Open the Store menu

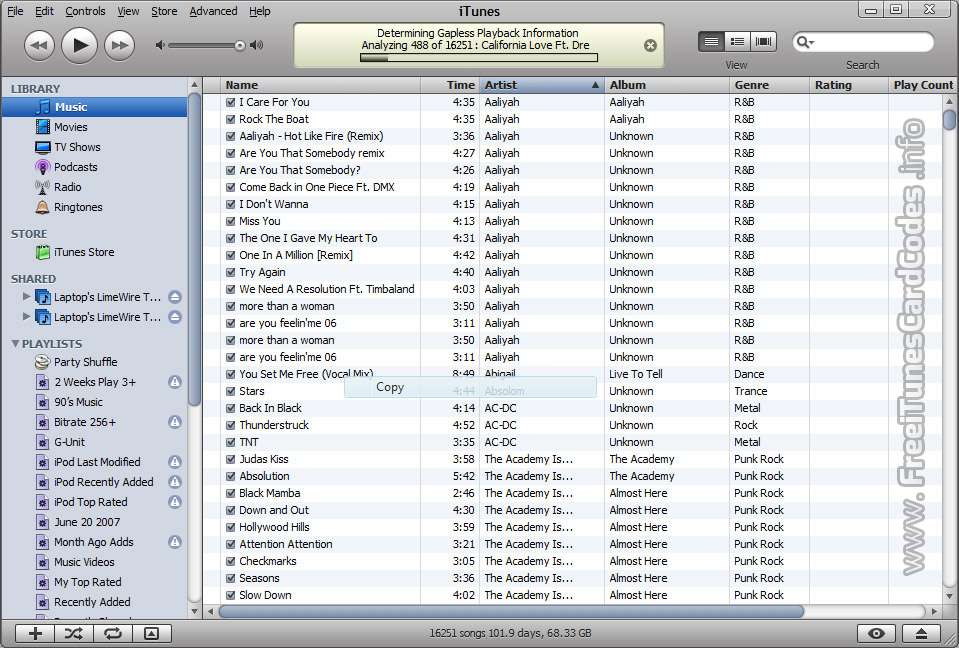(x=164, y=11)
